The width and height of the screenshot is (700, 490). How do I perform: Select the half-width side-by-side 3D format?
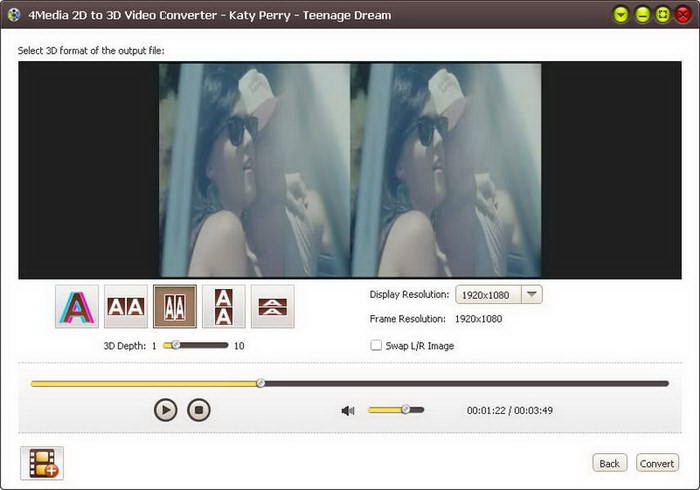pyautogui.click(x=175, y=307)
